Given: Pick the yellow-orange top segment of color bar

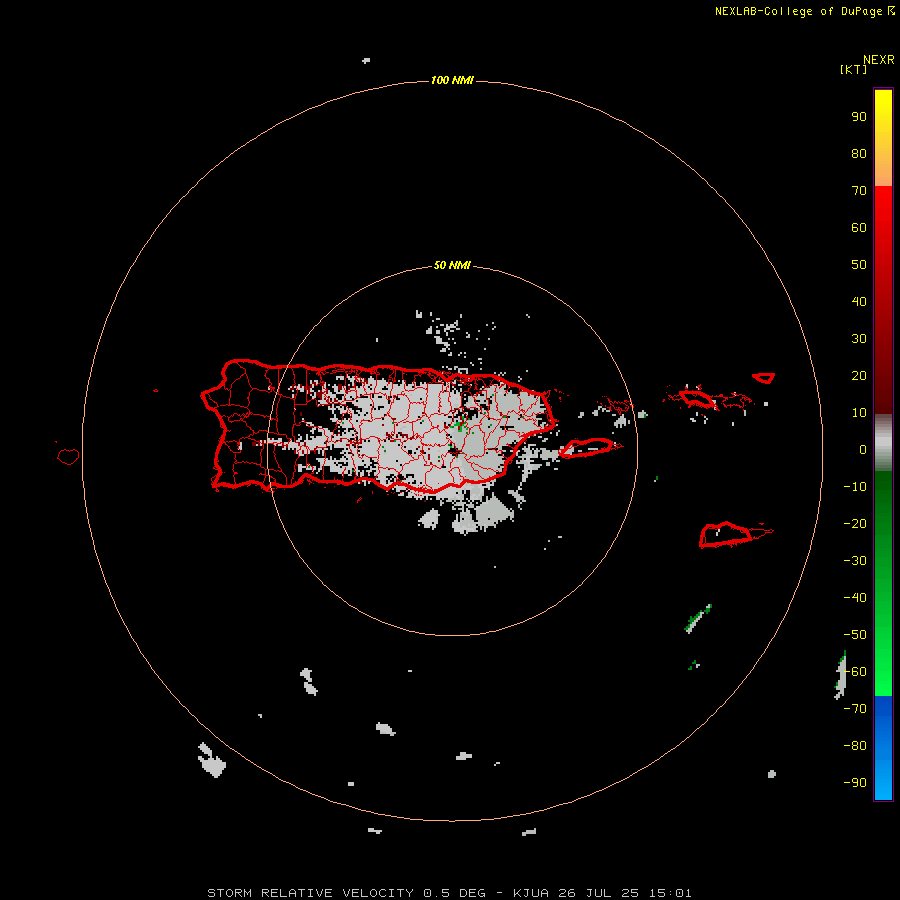Looking at the screenshot, I should point(883,138).
